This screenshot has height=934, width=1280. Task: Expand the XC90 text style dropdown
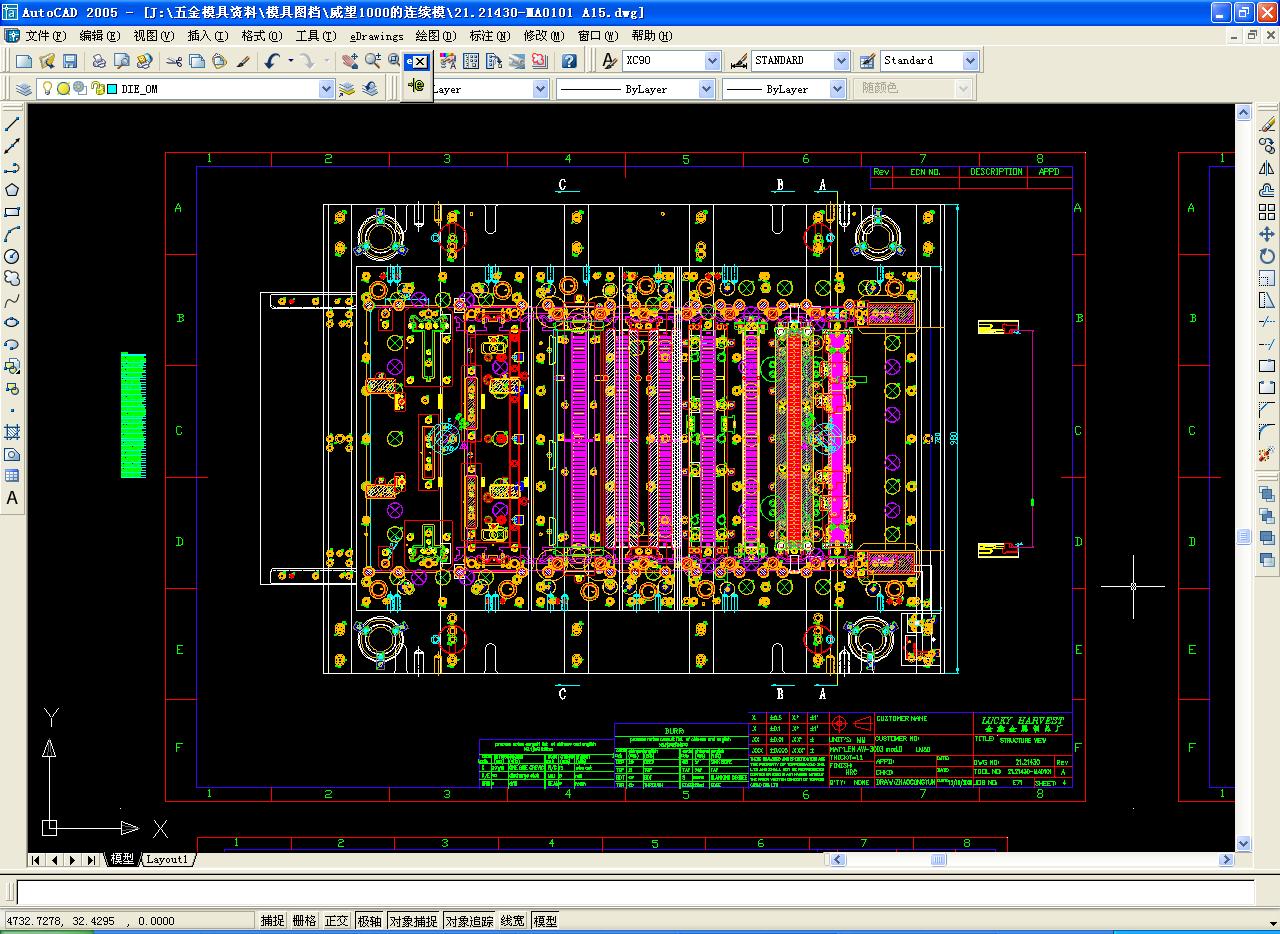tap(712, 61)
